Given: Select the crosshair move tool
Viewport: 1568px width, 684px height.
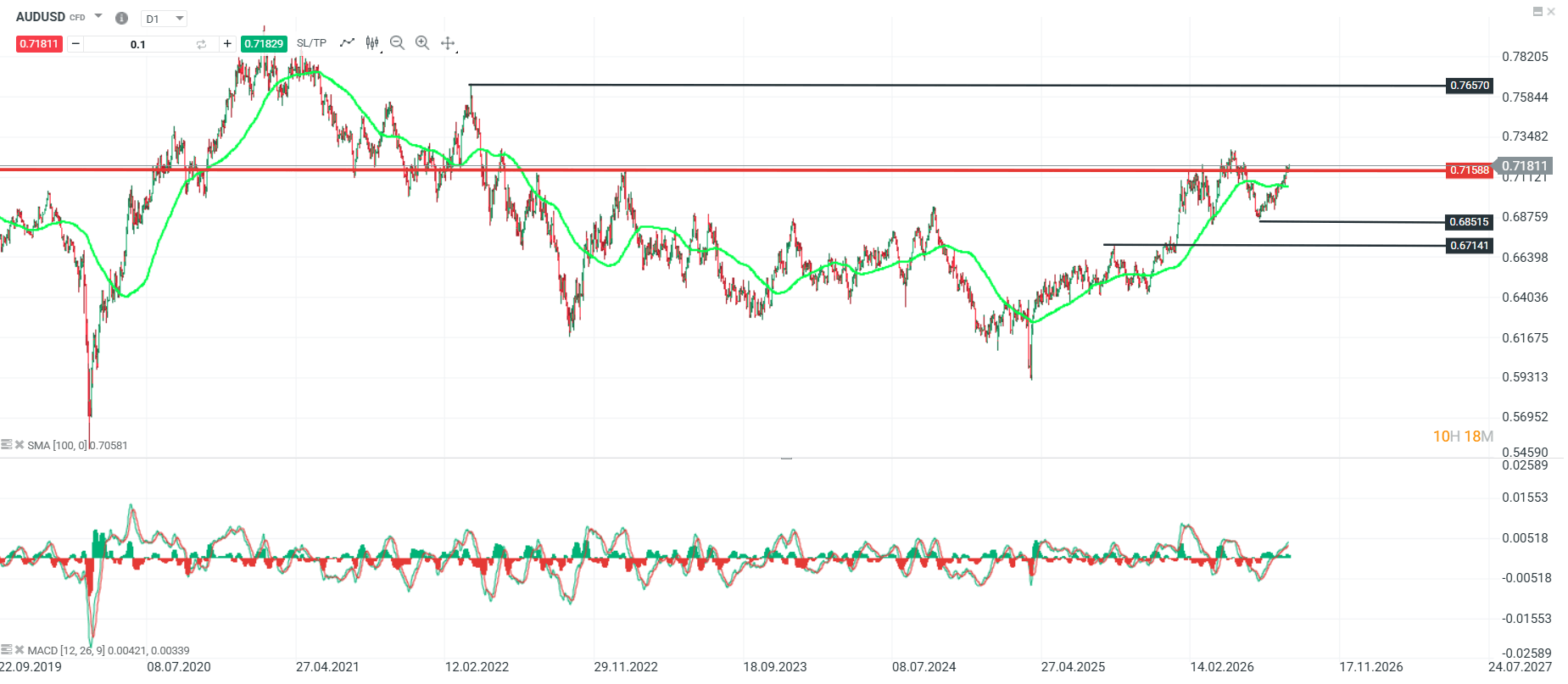Looking at the screenshot, I should (x=449, y=43).
